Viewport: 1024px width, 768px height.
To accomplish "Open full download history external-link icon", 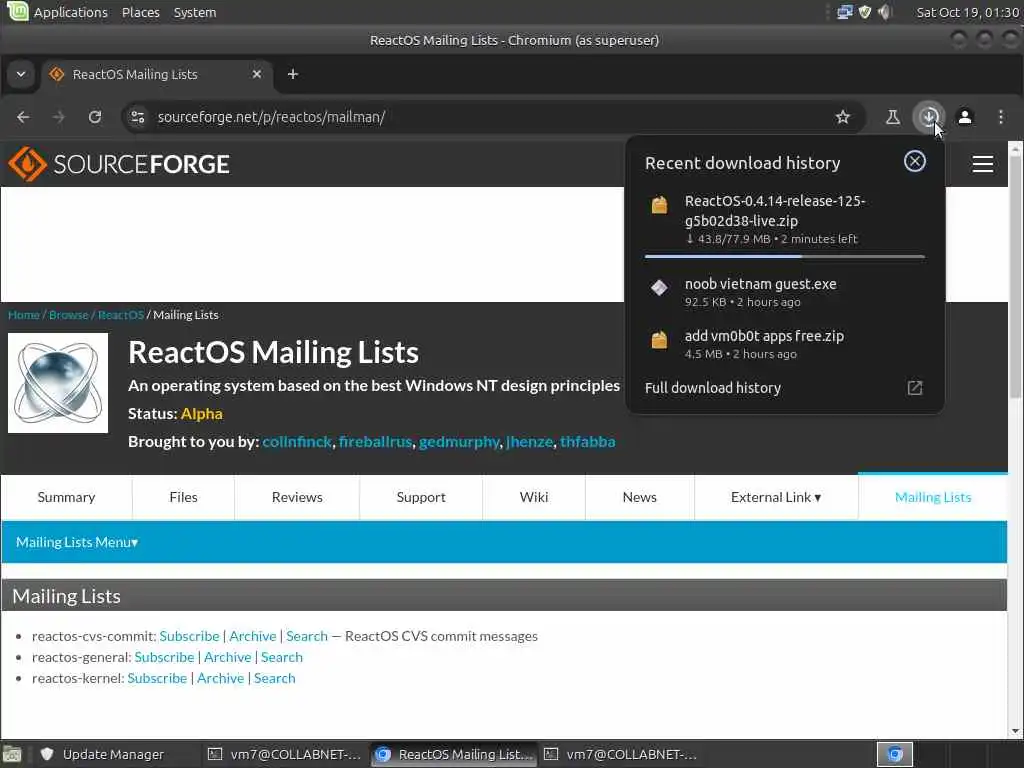I will (915, 388).
